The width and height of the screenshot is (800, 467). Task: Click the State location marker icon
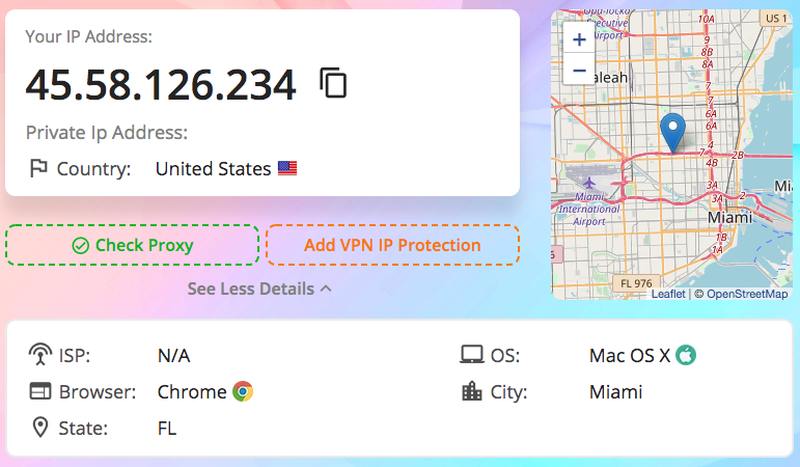point(40,428)
